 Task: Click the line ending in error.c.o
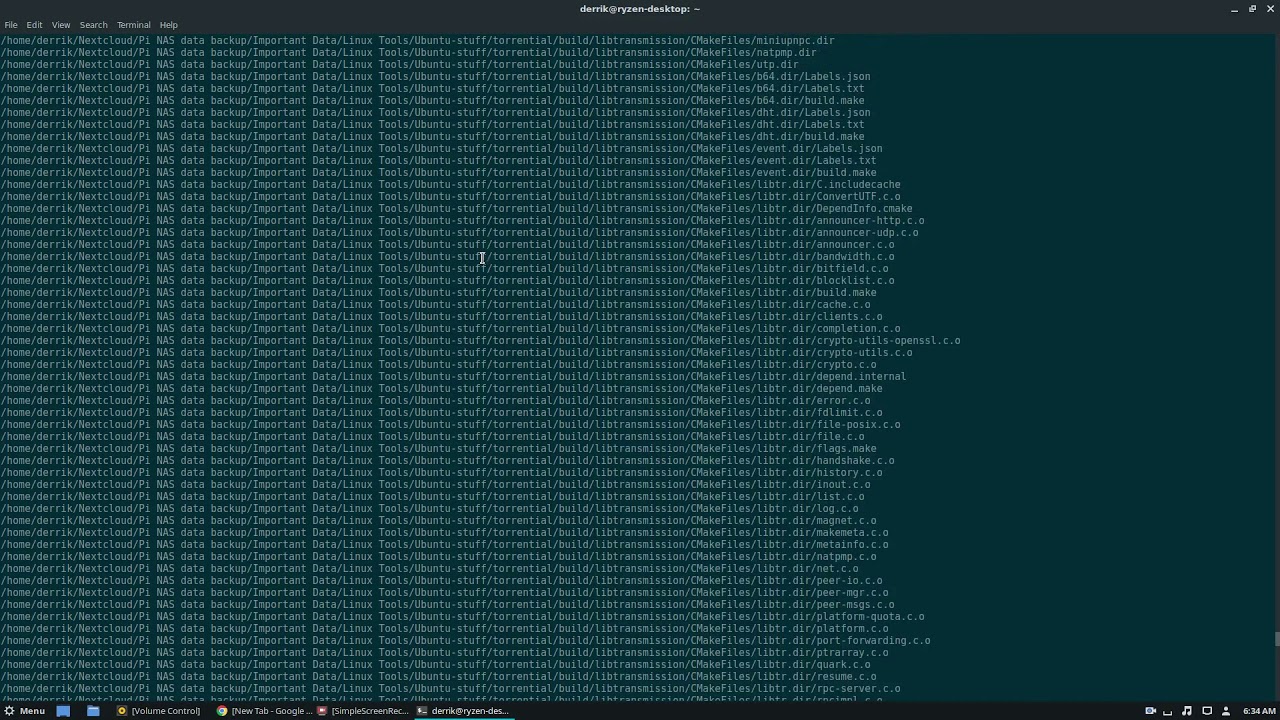435,400
